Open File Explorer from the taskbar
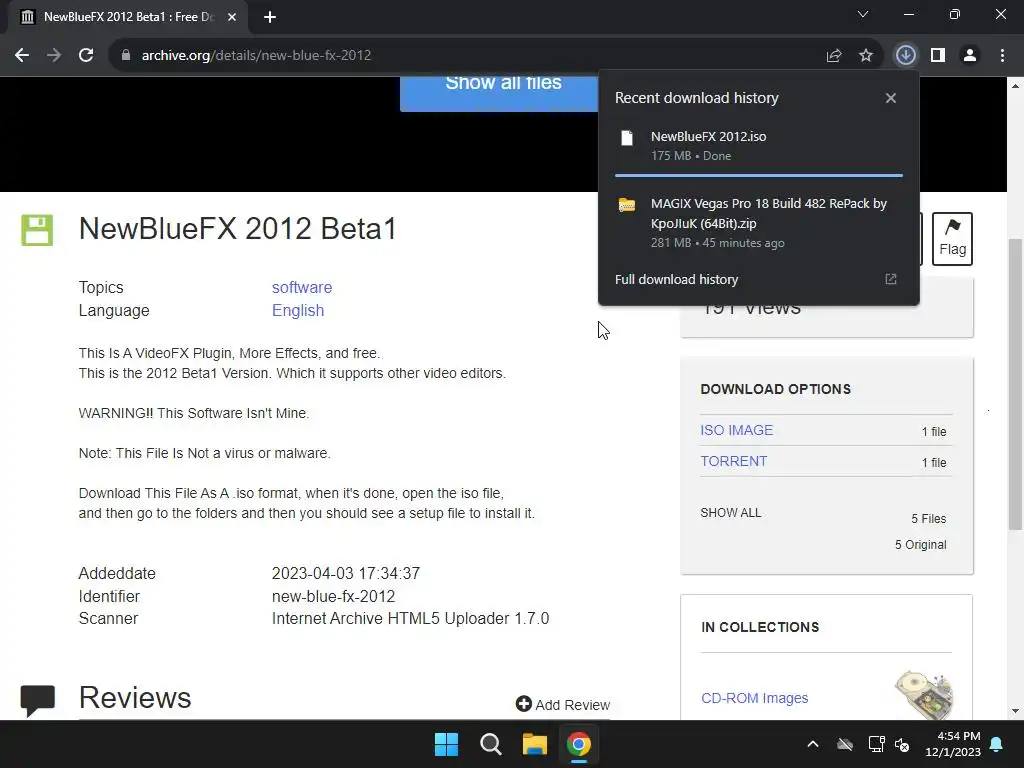 (x=534, y=744)
